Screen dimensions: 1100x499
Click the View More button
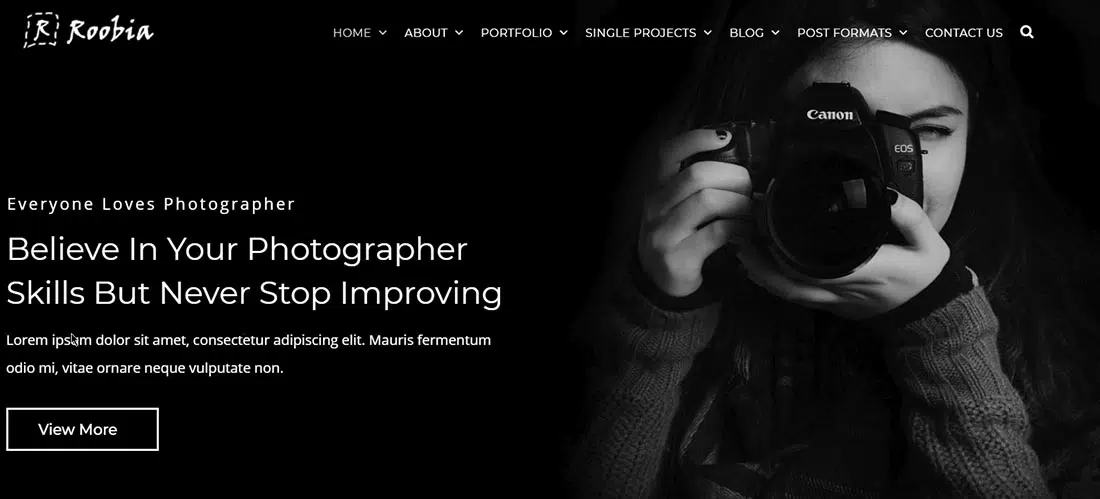click(x=82, y=429)
